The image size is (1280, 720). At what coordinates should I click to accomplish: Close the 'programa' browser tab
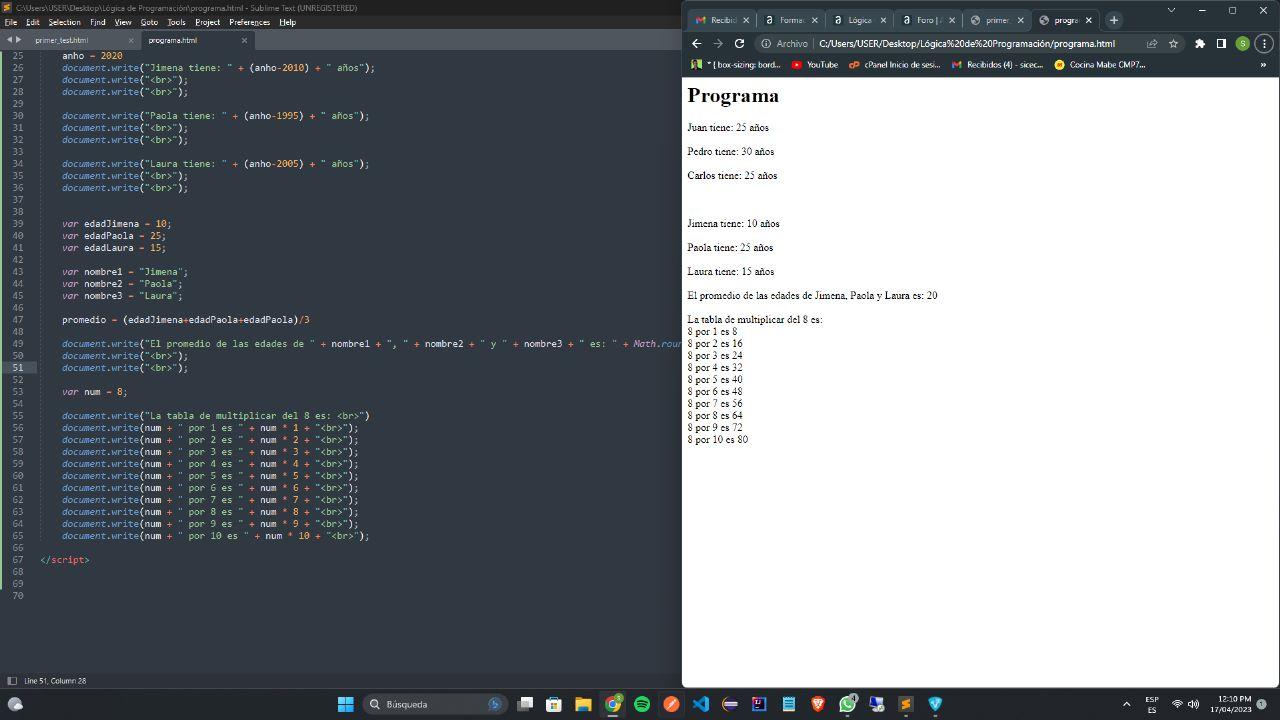click(1089, 20)
